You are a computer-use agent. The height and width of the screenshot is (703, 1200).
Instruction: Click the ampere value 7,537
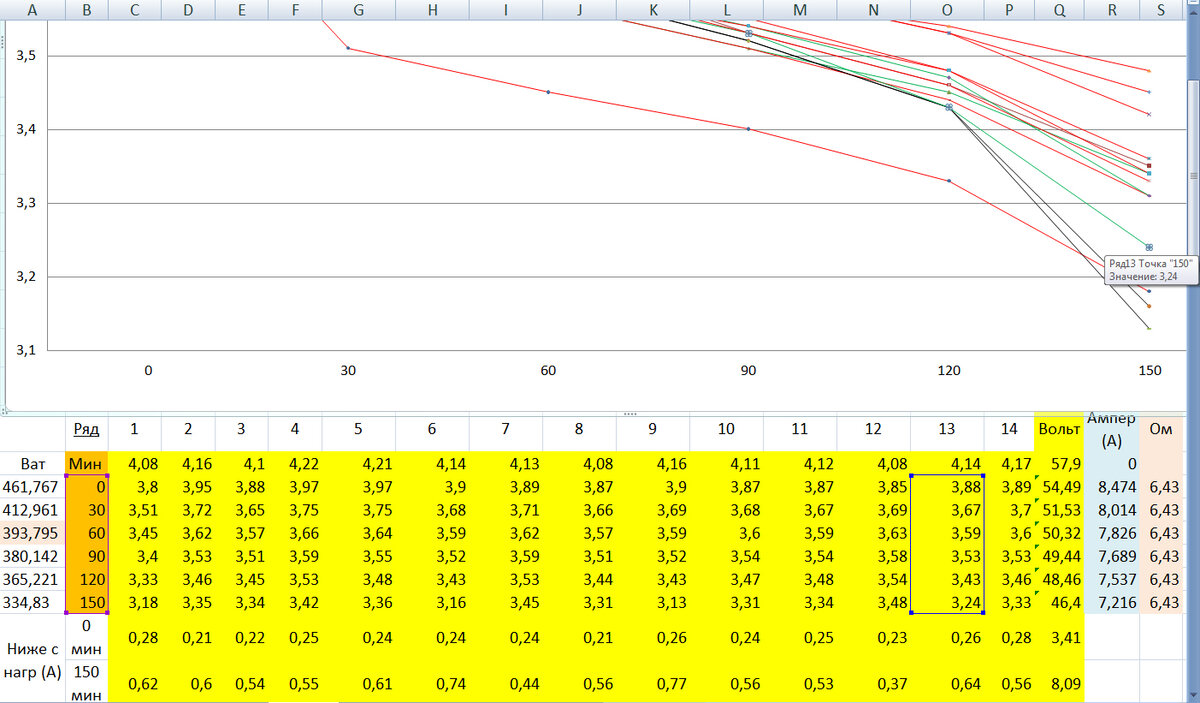click(1111, 579)
